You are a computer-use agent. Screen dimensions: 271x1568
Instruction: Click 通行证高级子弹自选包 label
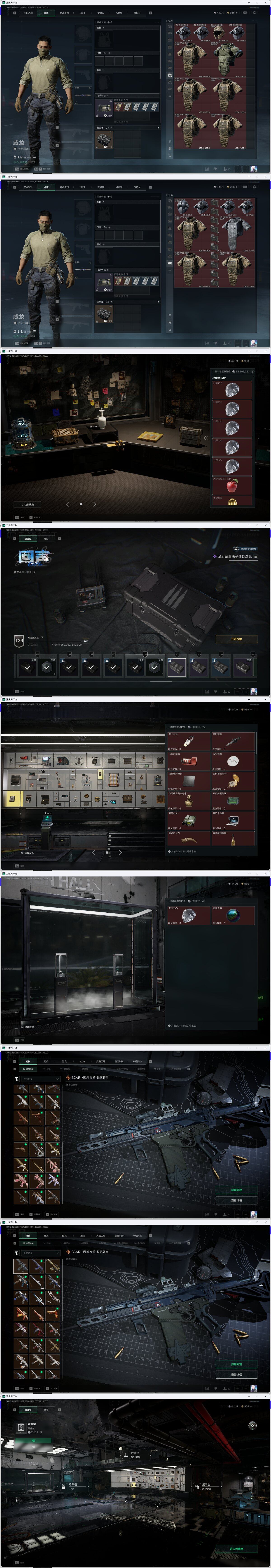[x=234, y=556]
